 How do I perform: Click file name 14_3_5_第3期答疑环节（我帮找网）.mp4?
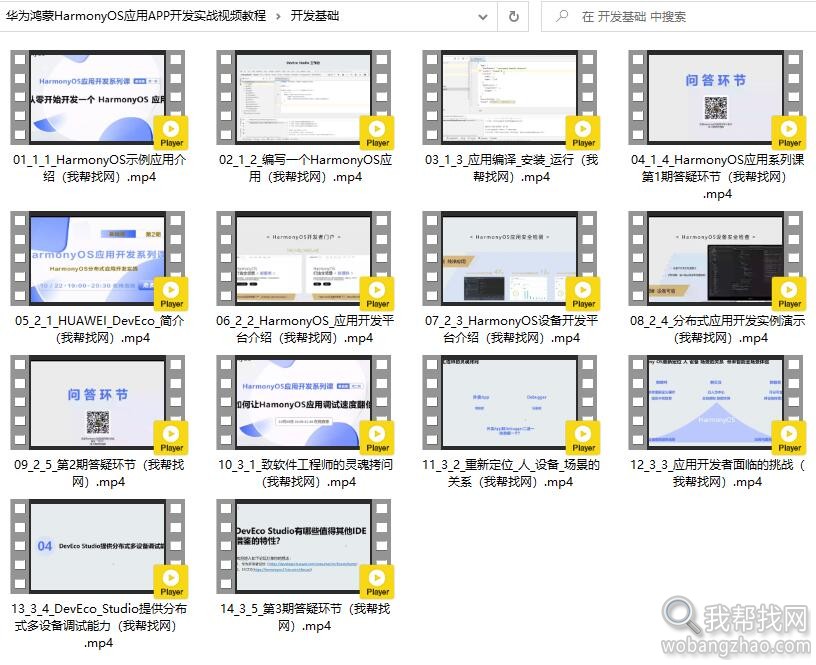(305, 617)
